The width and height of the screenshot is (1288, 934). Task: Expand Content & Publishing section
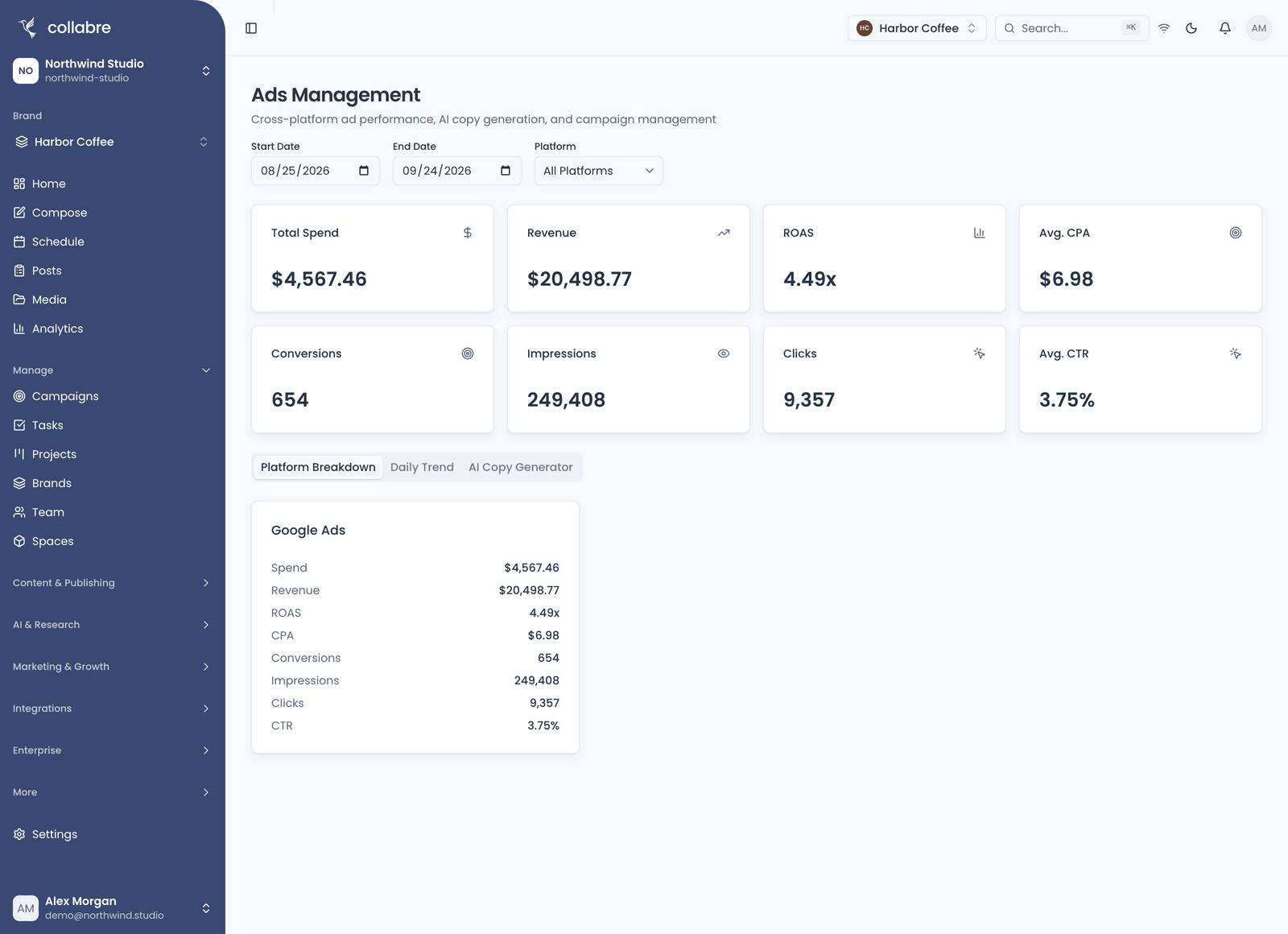[113, 583]
